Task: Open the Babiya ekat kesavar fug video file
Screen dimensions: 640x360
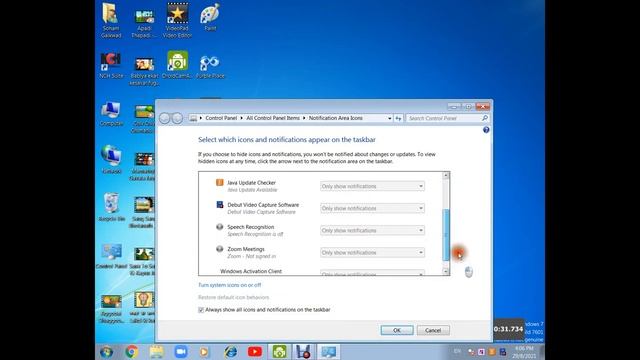Action: point(144,71)
